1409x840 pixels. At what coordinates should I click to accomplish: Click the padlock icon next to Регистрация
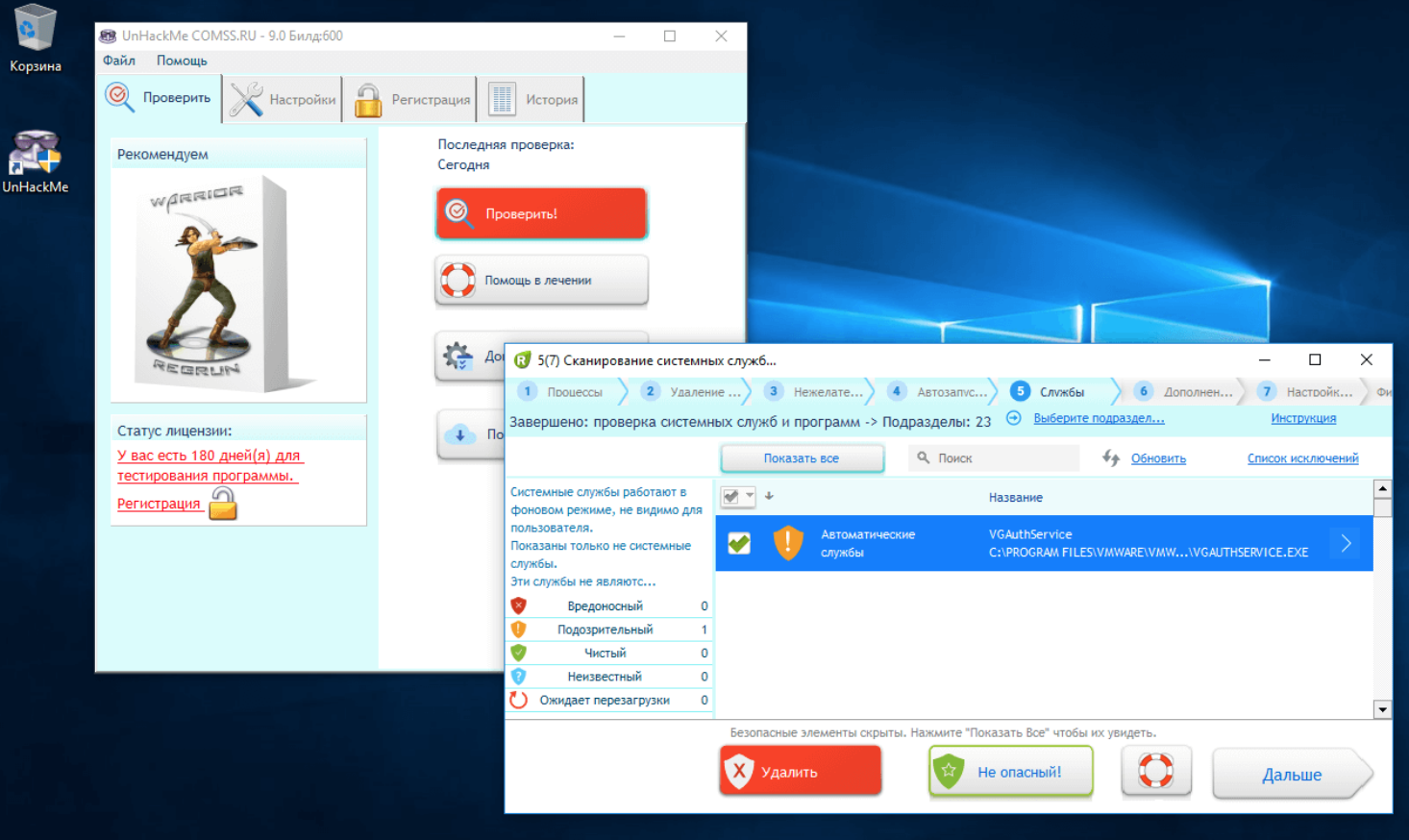pyautogui.click(x=223, y=503)
